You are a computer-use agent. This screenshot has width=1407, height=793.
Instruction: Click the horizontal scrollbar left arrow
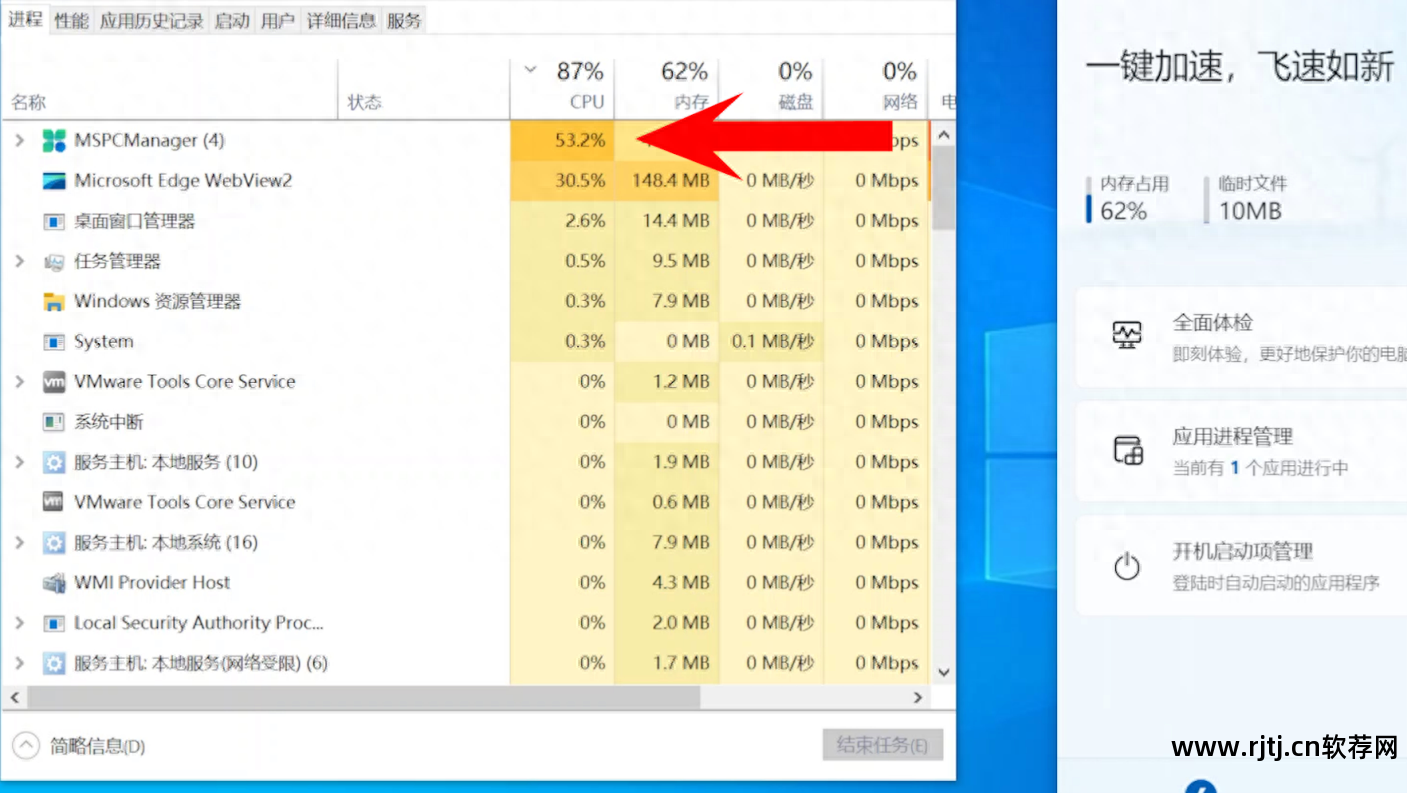click(x=14, y=697)
